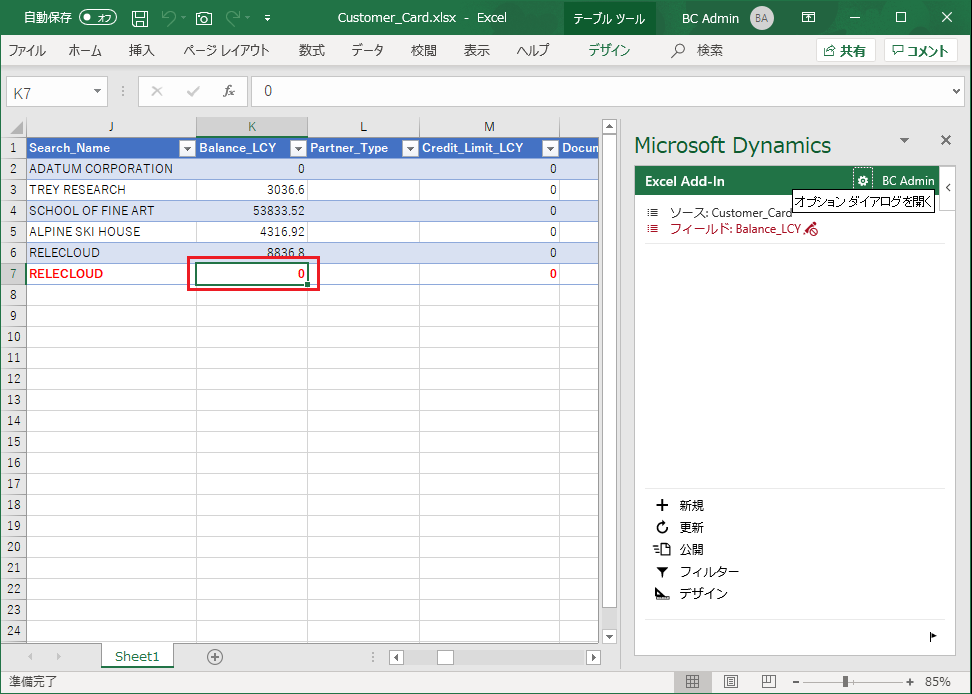Click the flag icon in add-in pane
The height and width of the screenshot is (694, 972).
[x=933, y=636]
